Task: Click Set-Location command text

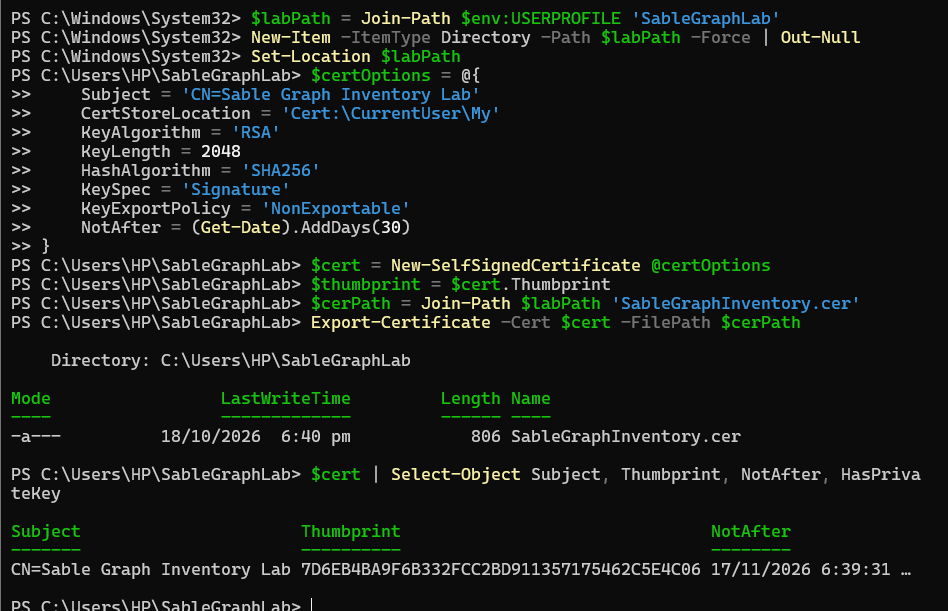Action: [311, 56]
